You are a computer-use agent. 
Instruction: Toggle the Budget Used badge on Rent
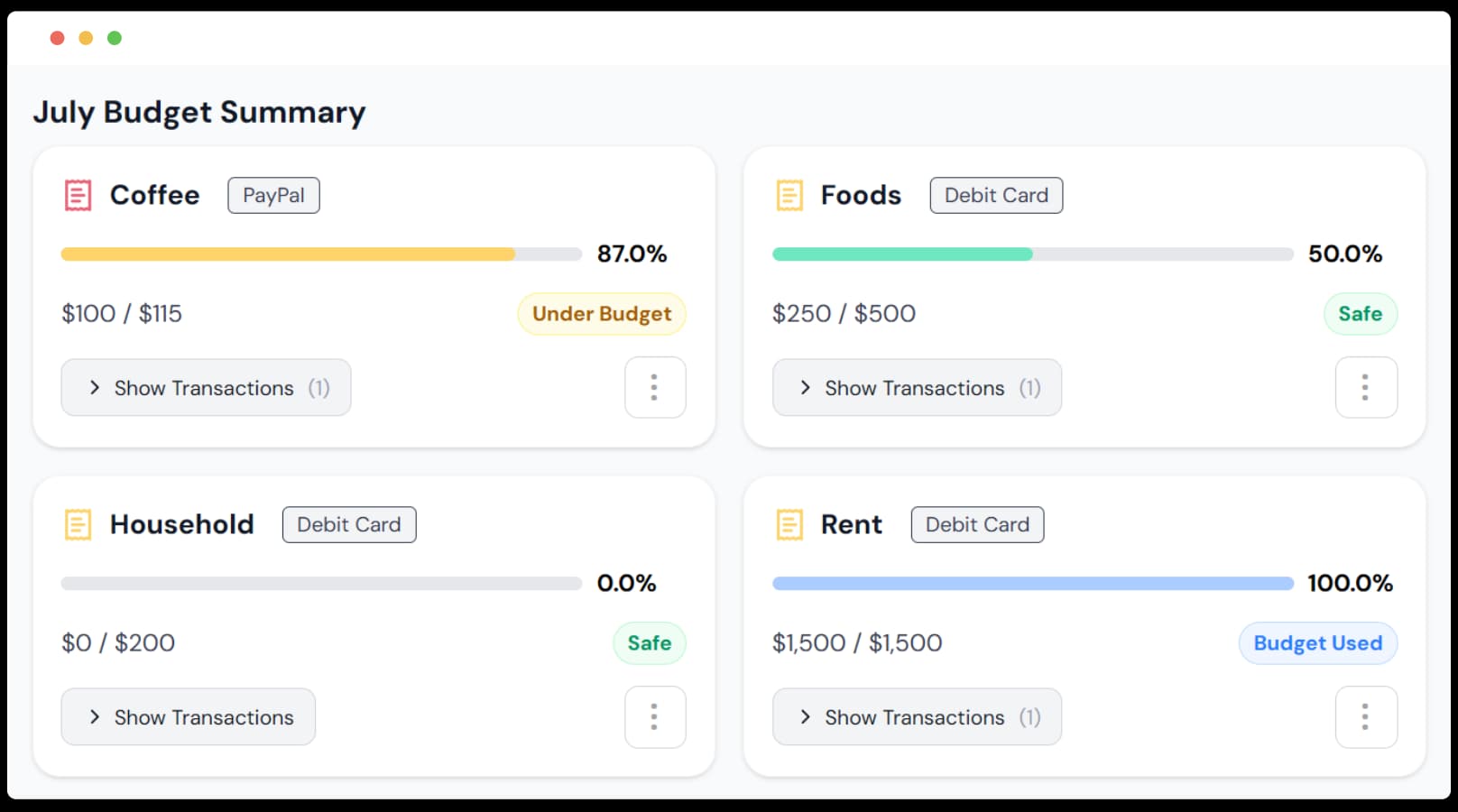pyautogui.click(x=1317, y=643)
